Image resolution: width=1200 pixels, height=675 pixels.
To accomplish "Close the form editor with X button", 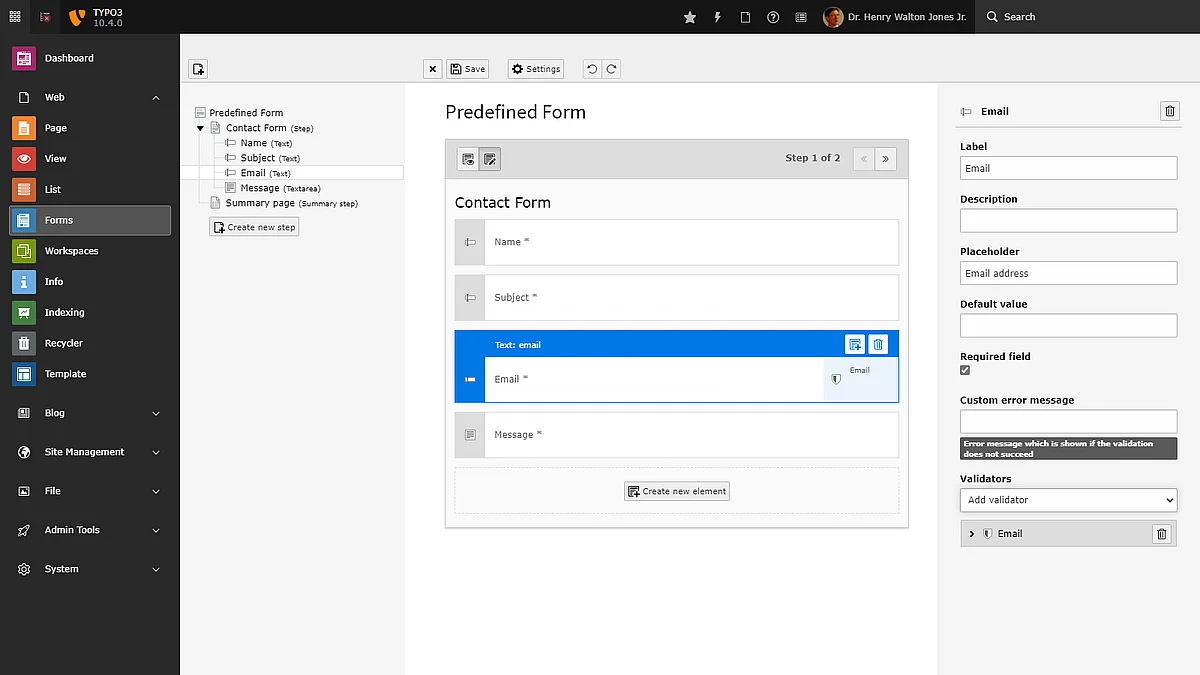I will tap(432, 69).
